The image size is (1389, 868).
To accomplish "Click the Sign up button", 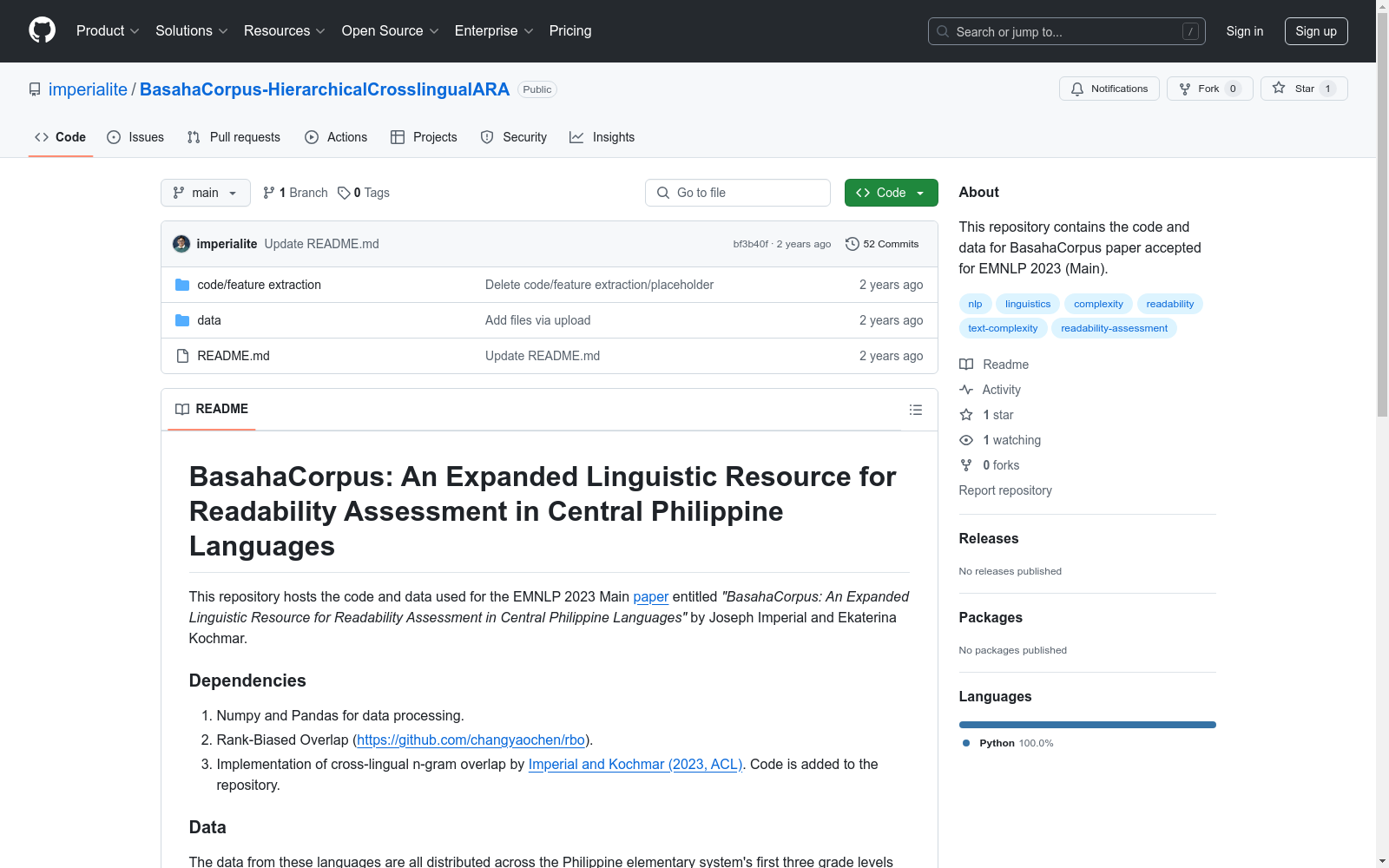I will 1316,31.
